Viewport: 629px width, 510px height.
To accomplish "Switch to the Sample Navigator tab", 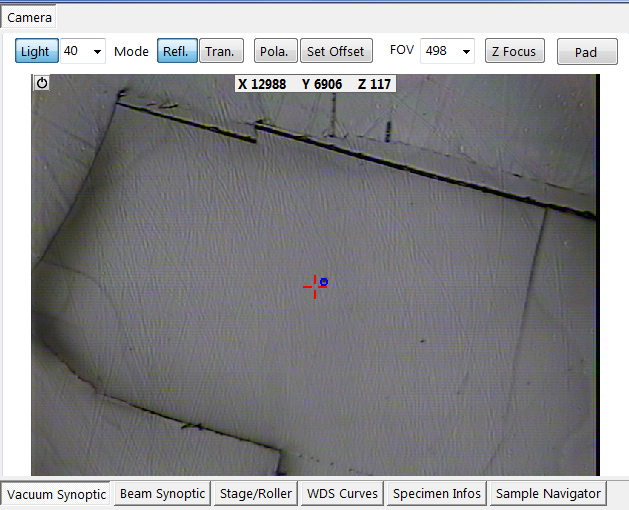I will click(x=548, y=494).
